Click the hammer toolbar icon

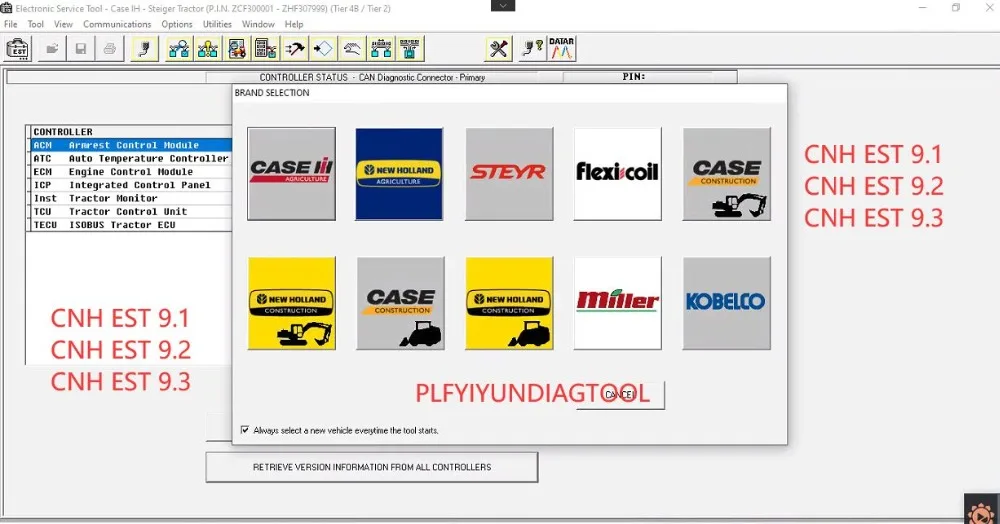coord(295,49)
